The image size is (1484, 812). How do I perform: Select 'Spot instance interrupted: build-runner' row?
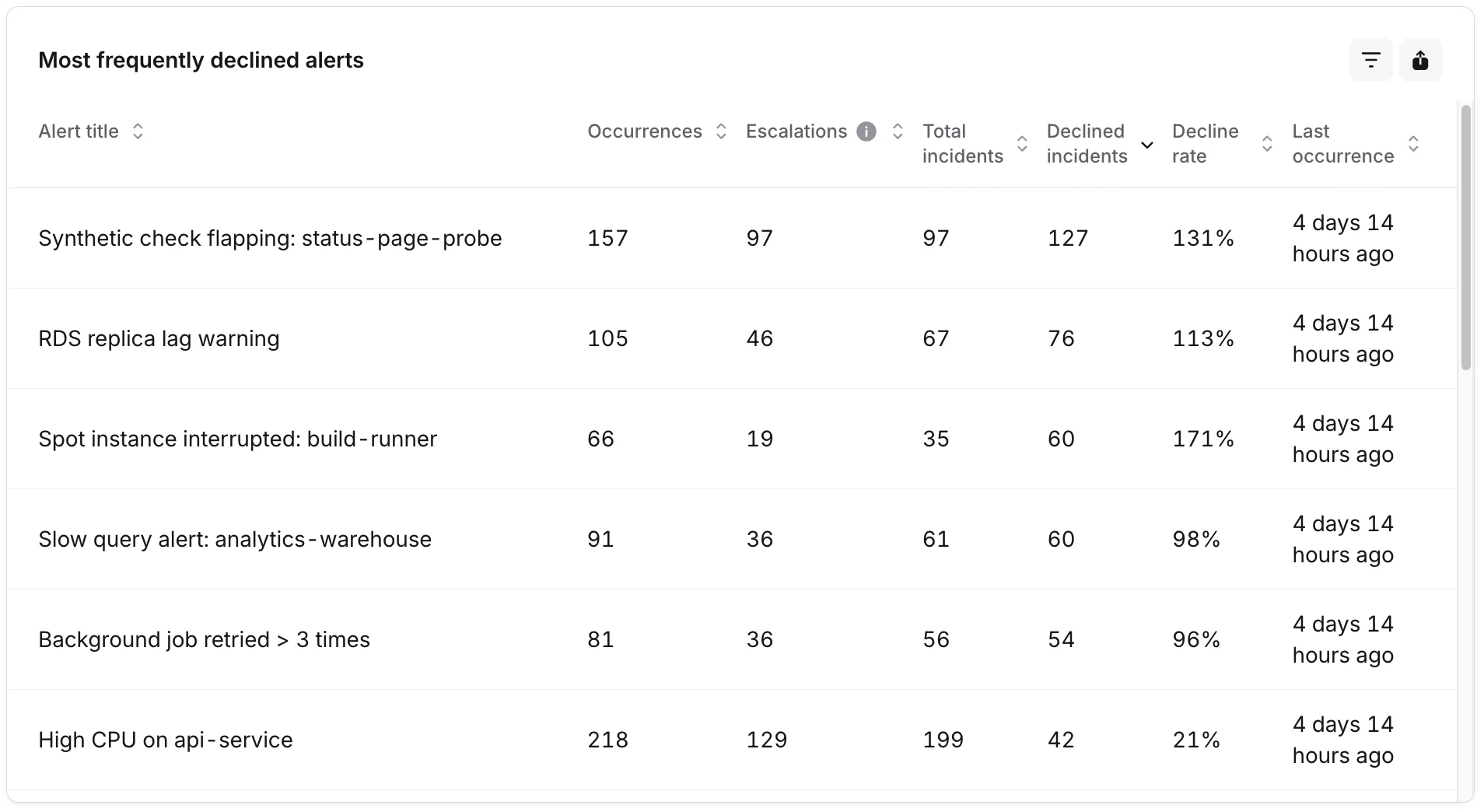click(x=732, y=439)
